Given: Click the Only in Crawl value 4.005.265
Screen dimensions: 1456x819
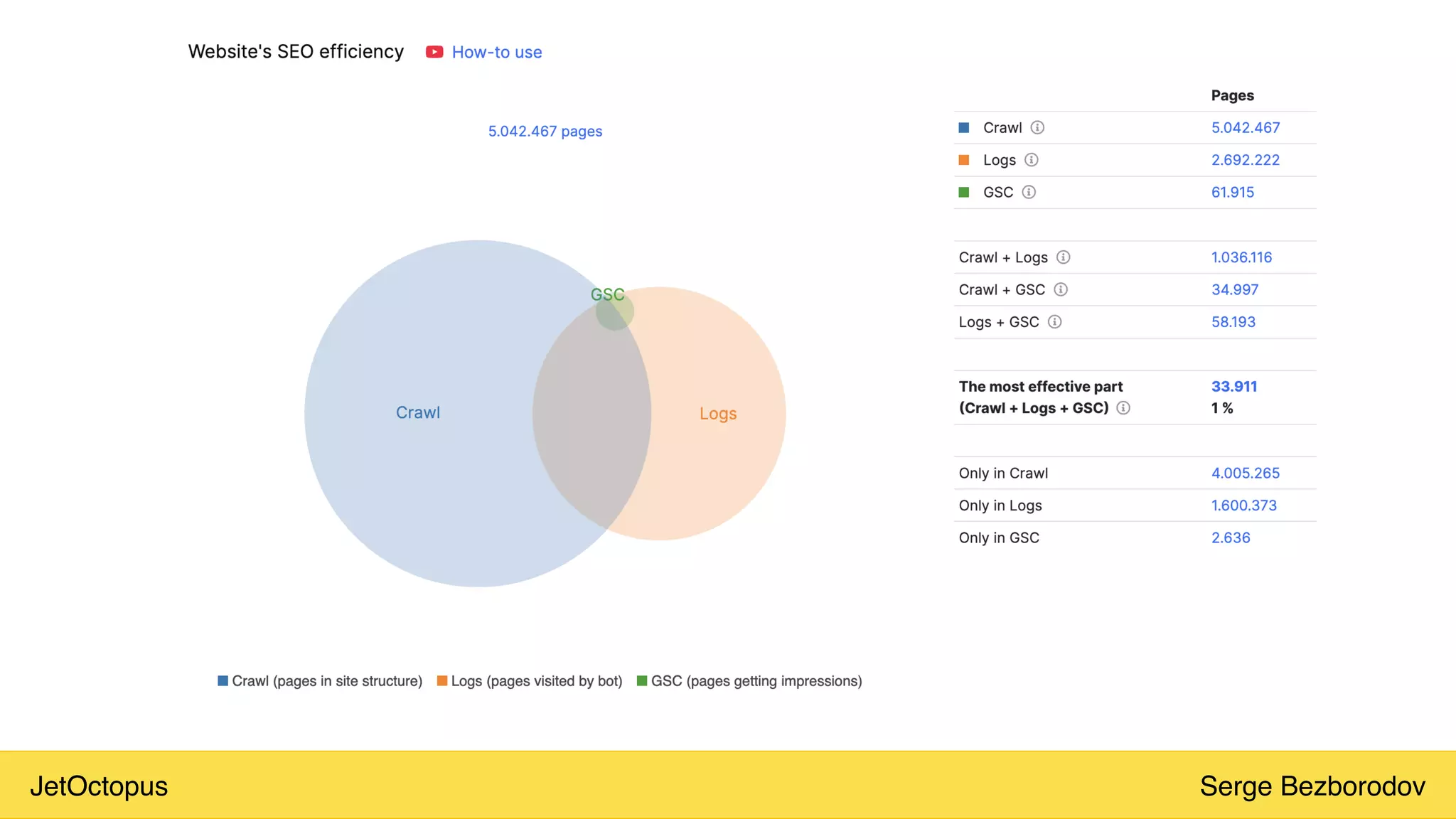Looking at the screenshot, I should [x=1245, y=473].
